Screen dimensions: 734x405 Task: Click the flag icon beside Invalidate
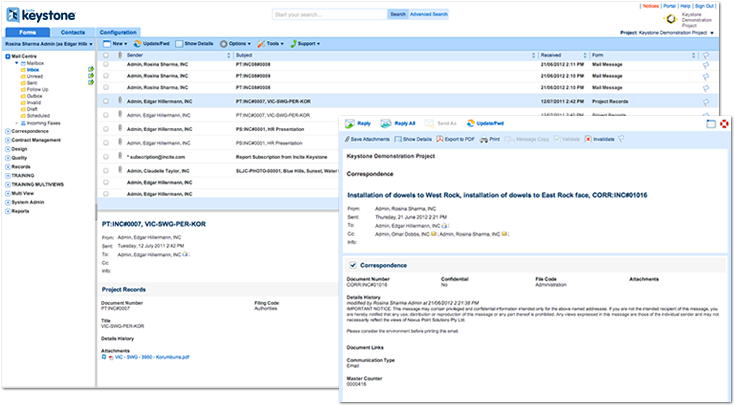(621, 139)
